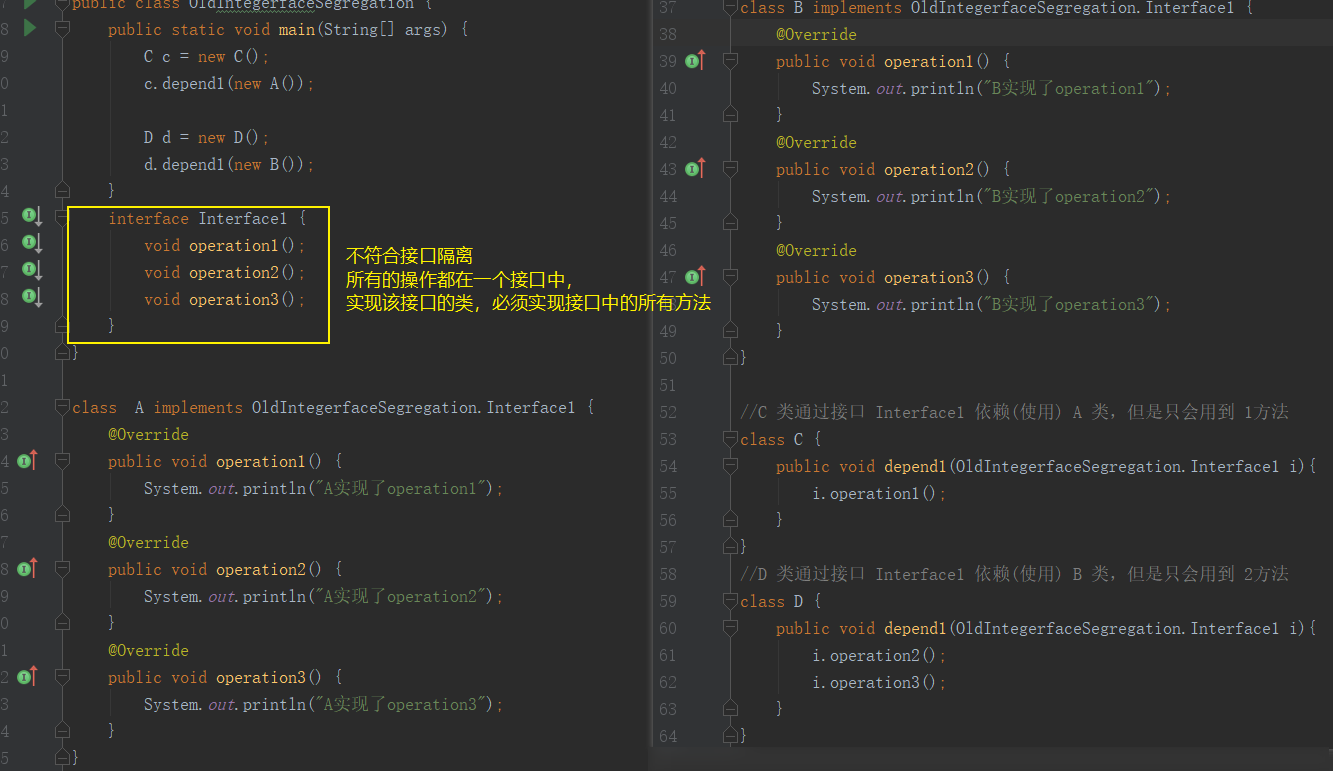Viewport: 1333px width, 771px height.
Task: Click the implements gutter icon on line 47
Action: [695, 277]
